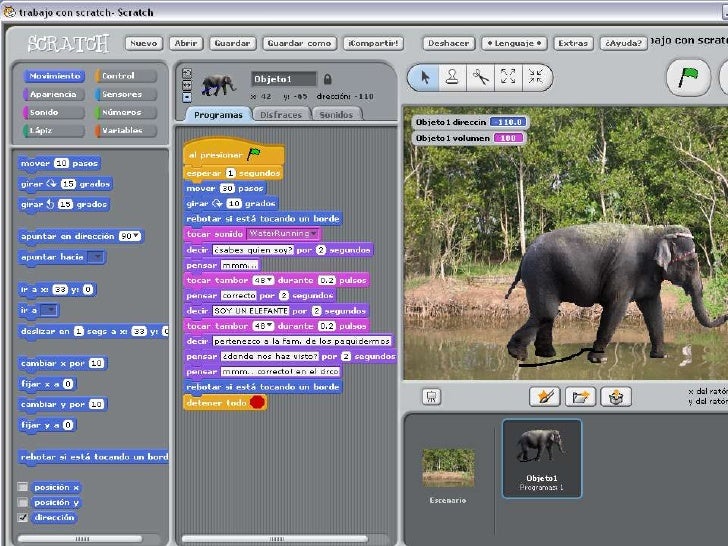The height and width of the screenshot is (546, 728).
Task: Click the esperar 1 segundos block
Action: tap(233, 173)
